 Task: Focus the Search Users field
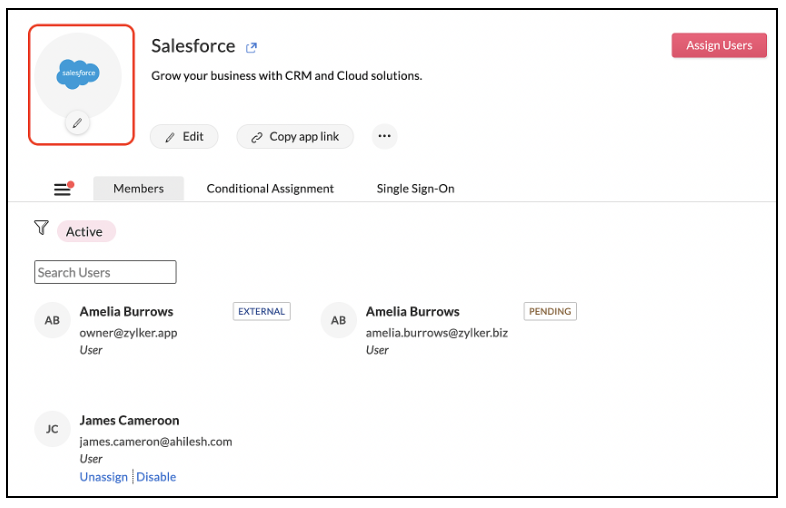pyautogui.click(x=105, y=272)
